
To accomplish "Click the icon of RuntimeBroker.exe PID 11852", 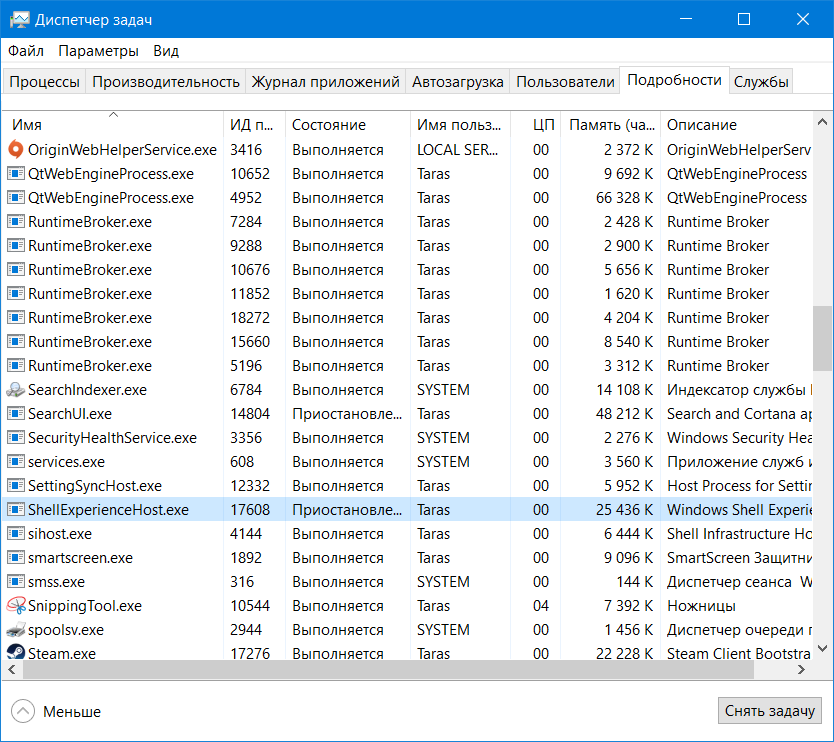I will [15, 293].
